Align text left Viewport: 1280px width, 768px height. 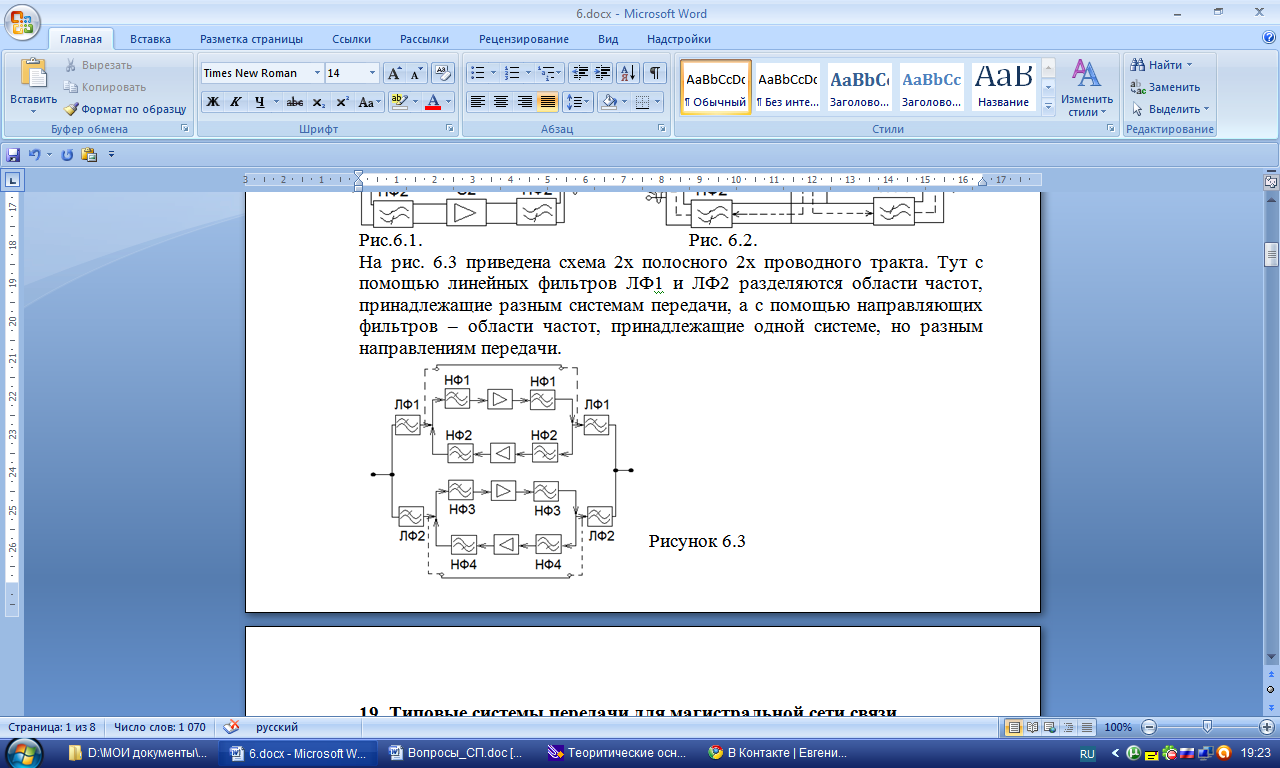click(477, 102)
